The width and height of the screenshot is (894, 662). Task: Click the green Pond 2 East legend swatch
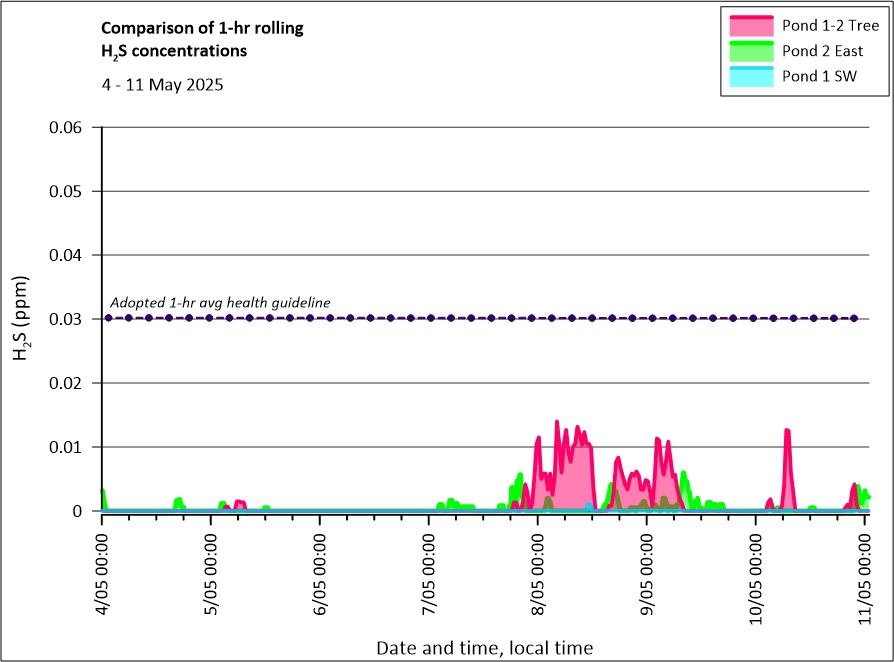tap(753, 51)
